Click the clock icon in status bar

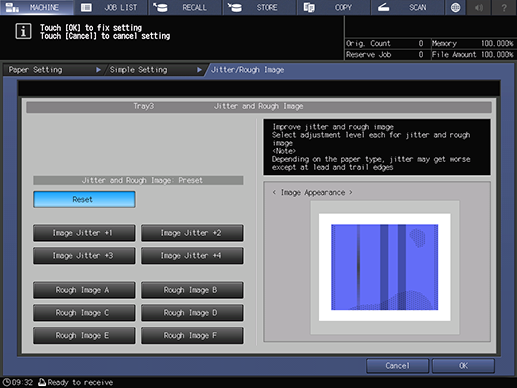tap(6, 382)
